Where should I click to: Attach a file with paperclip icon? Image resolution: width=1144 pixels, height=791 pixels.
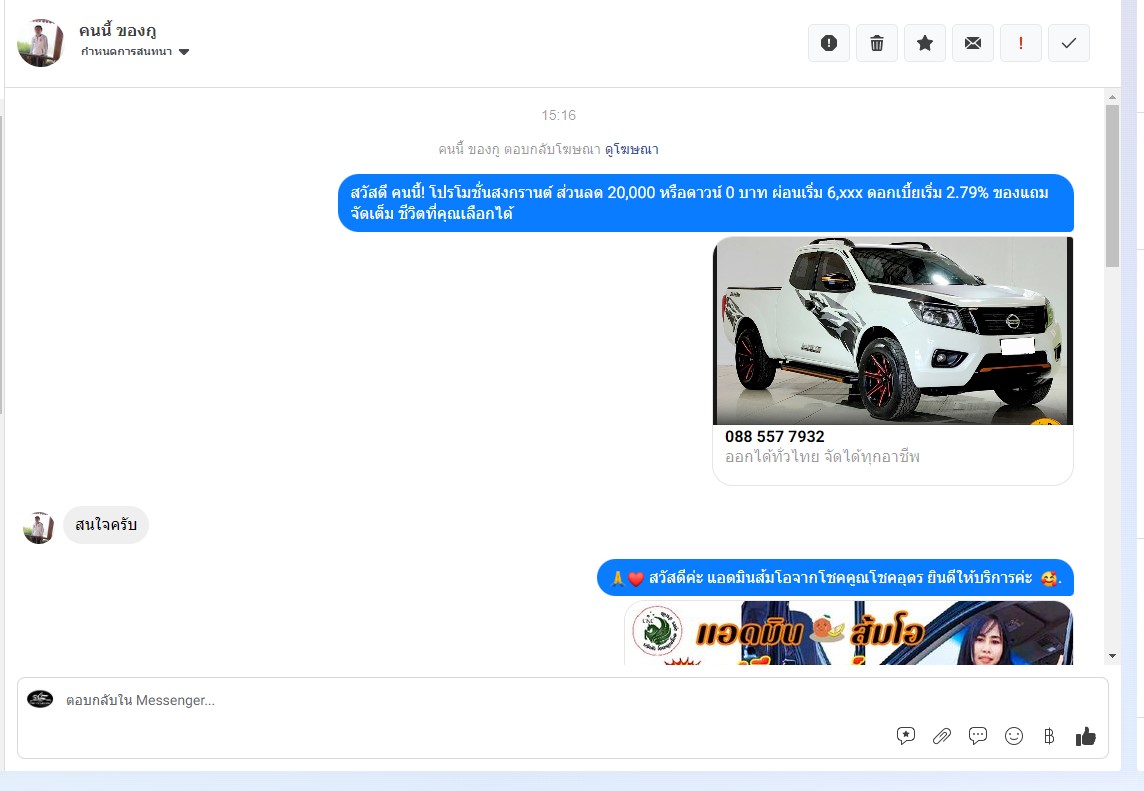pos(942,736)
